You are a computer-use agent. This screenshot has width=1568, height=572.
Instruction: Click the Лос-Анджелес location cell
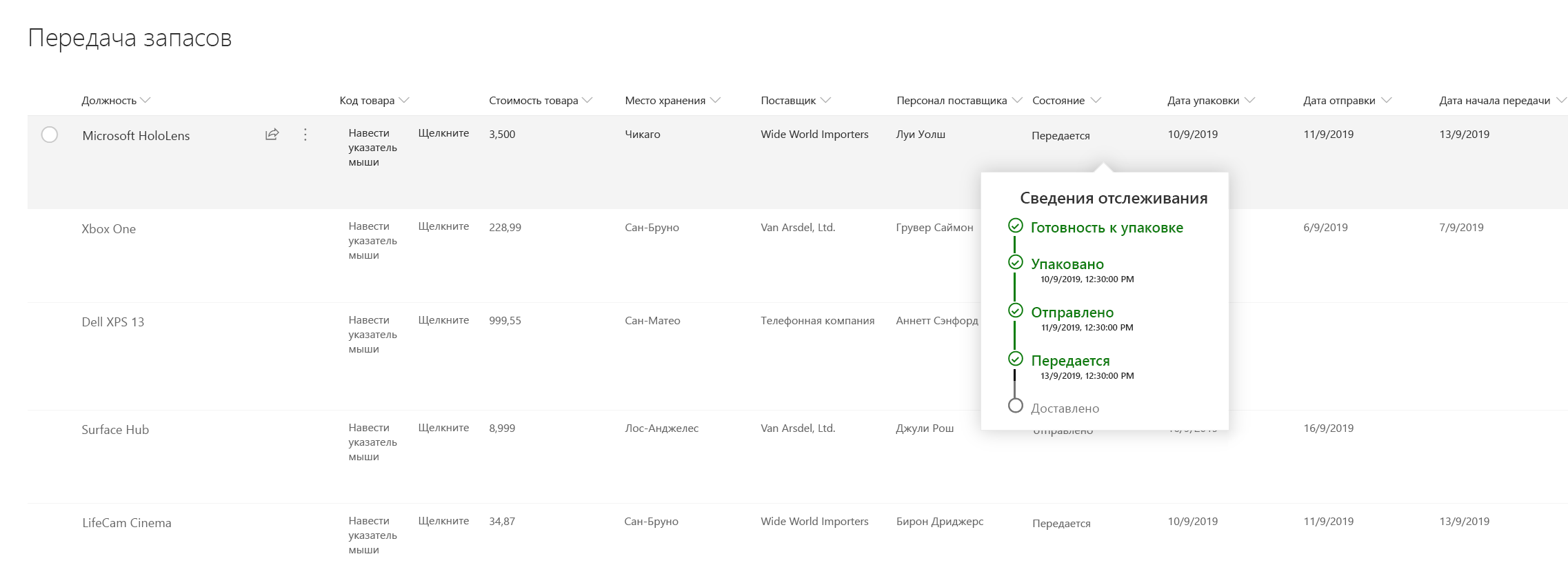click(661, 428)
